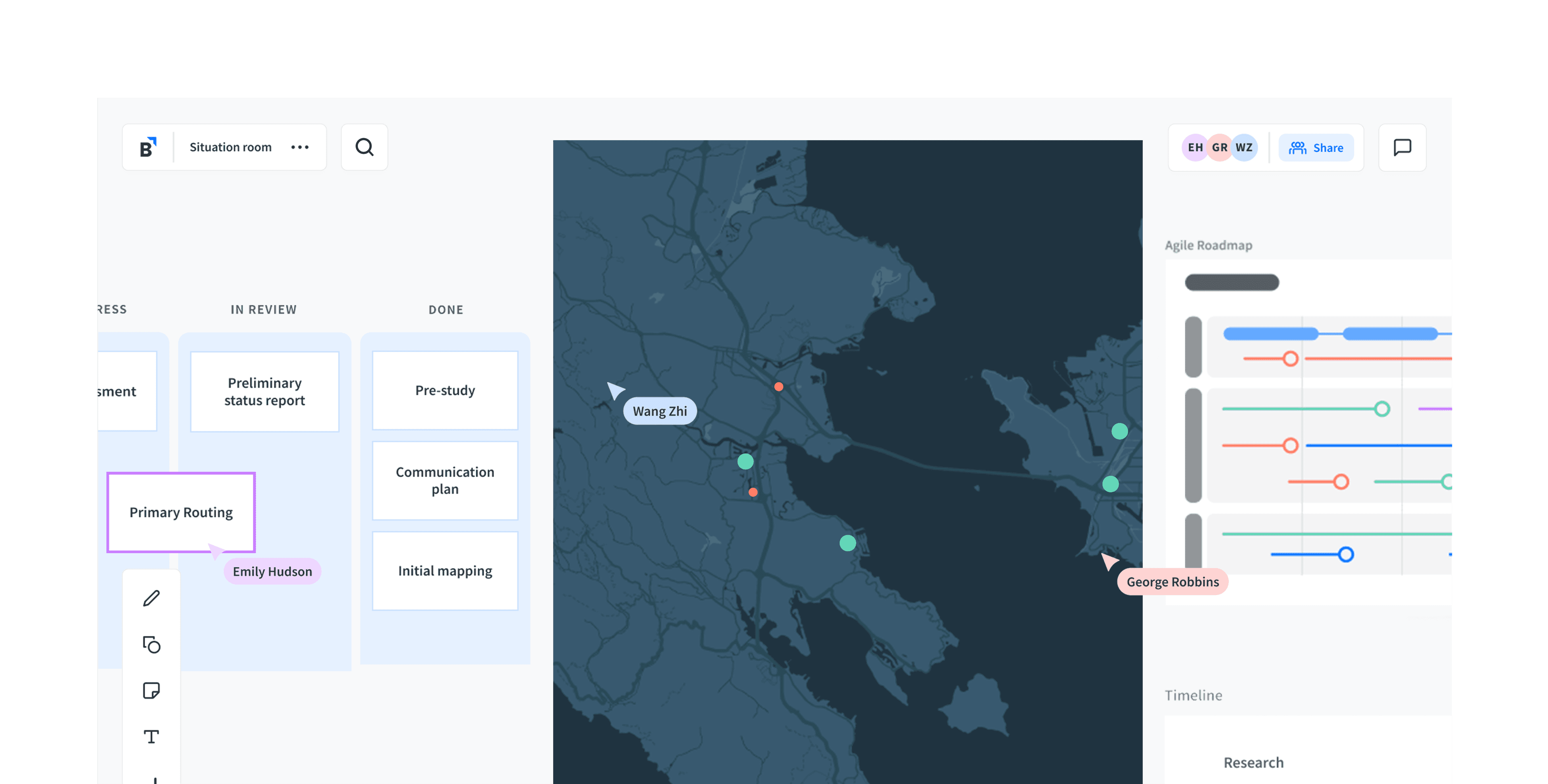Select the Primary Routing card

point(181,512)
